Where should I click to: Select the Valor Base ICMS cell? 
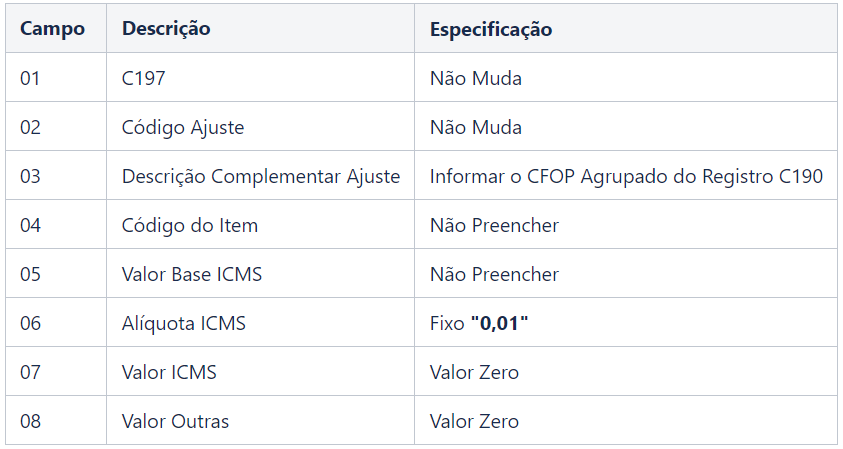point(192,274)
